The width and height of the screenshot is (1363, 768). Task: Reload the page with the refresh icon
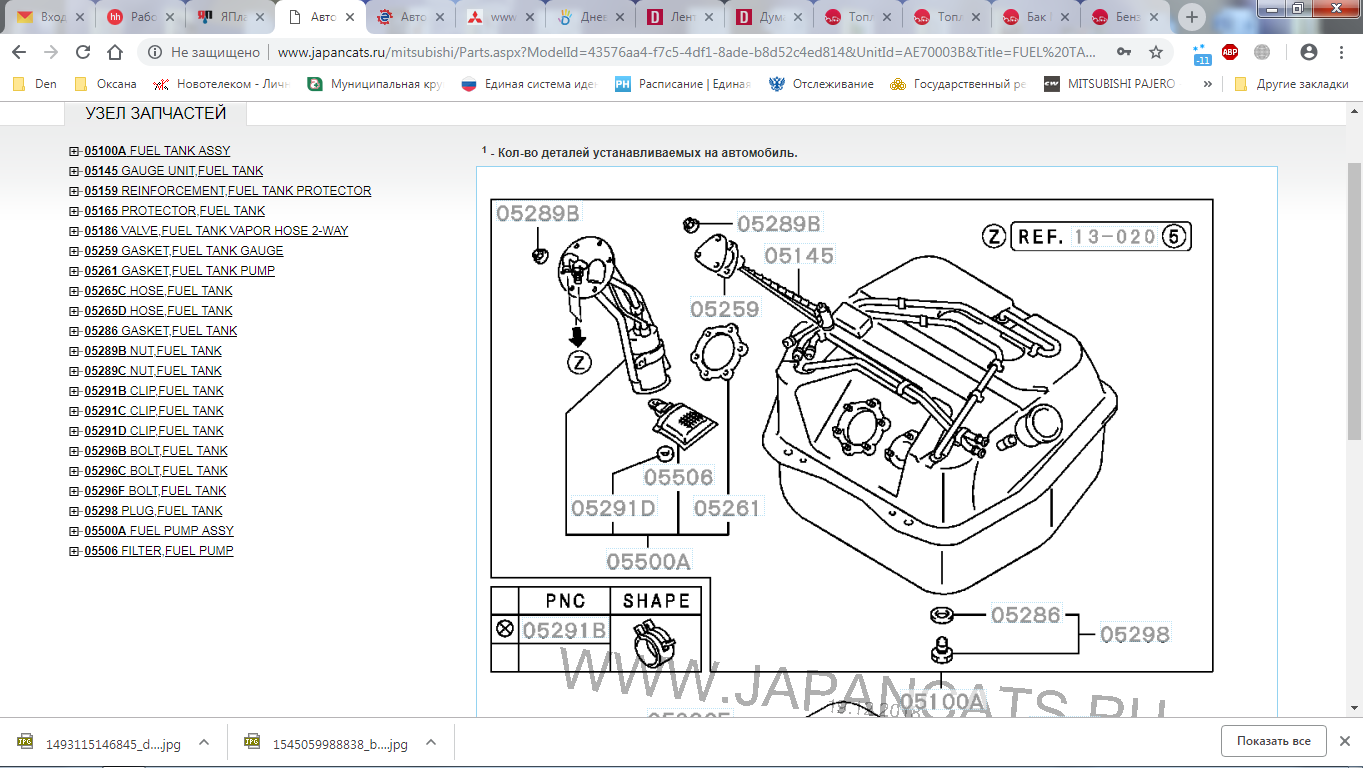click(x=83, y=52)
